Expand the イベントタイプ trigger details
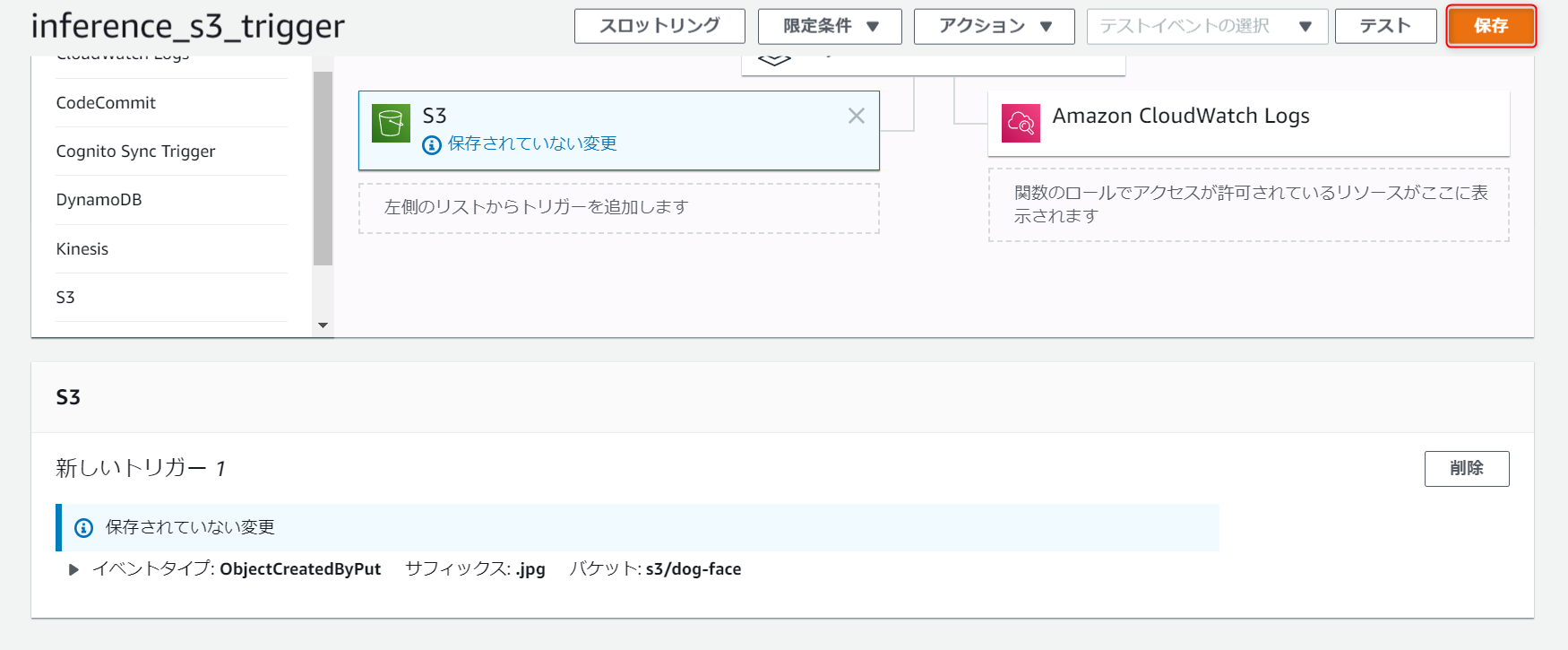The height and width of the screenshot is (650, 1568). pyautogui.click(x=73, y=569)
